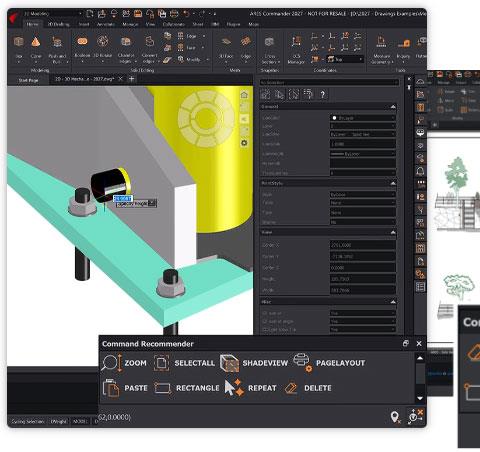Click the Measure Geometry tool
Image resolution: width=480 pixels, height=452 pixels.
[x=381, y=49]
